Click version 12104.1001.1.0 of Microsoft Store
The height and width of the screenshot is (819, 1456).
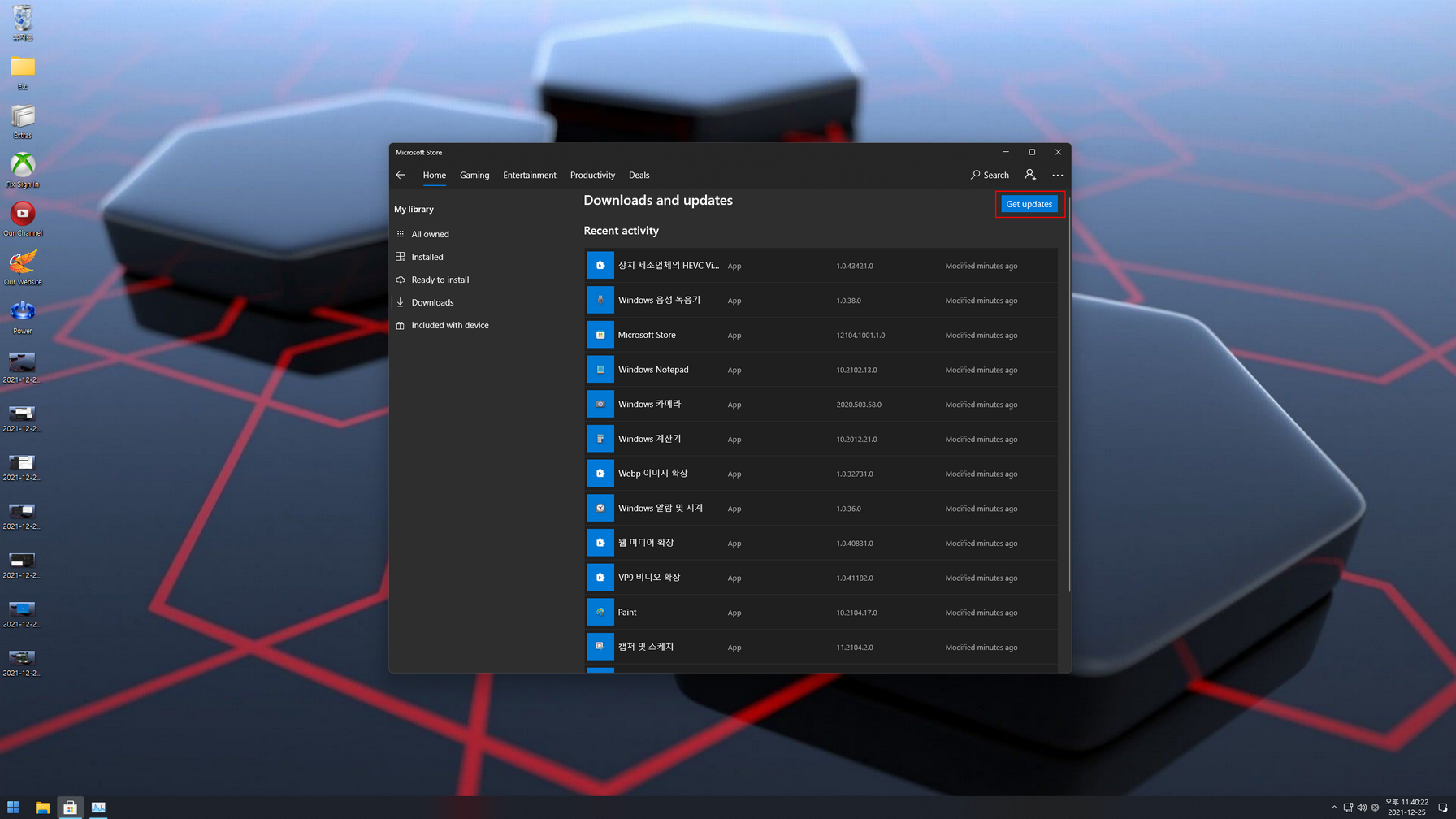tap(860, 335)
